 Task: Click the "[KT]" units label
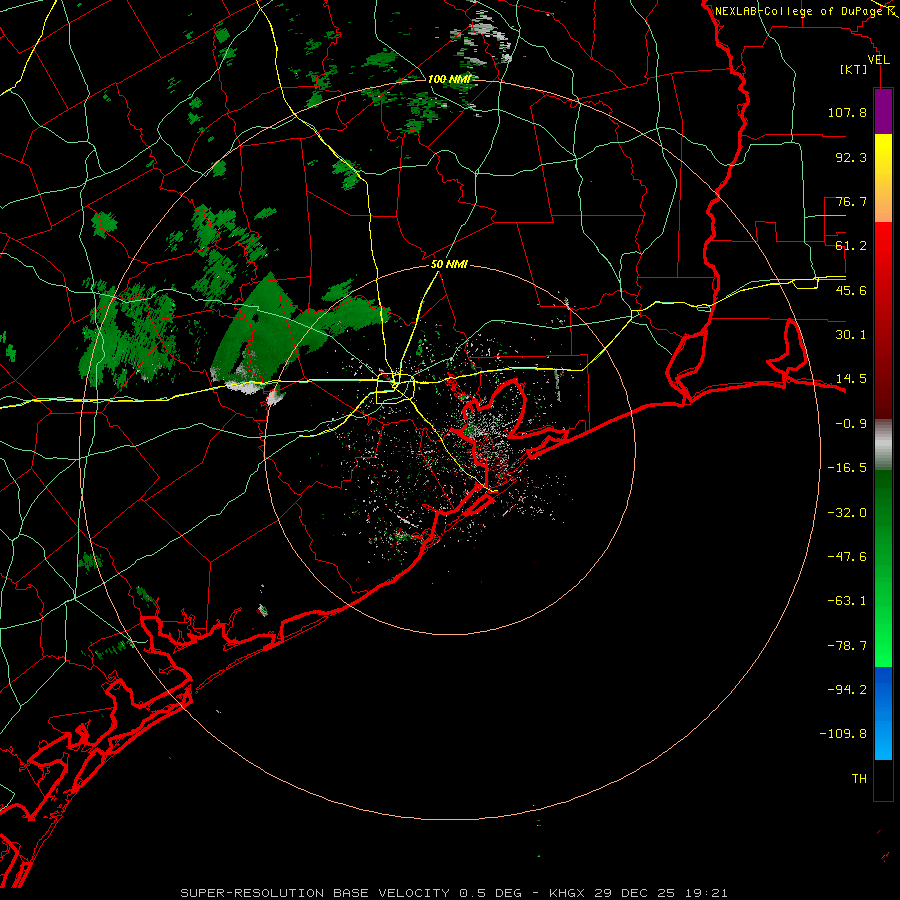click(x=854, y=69)
